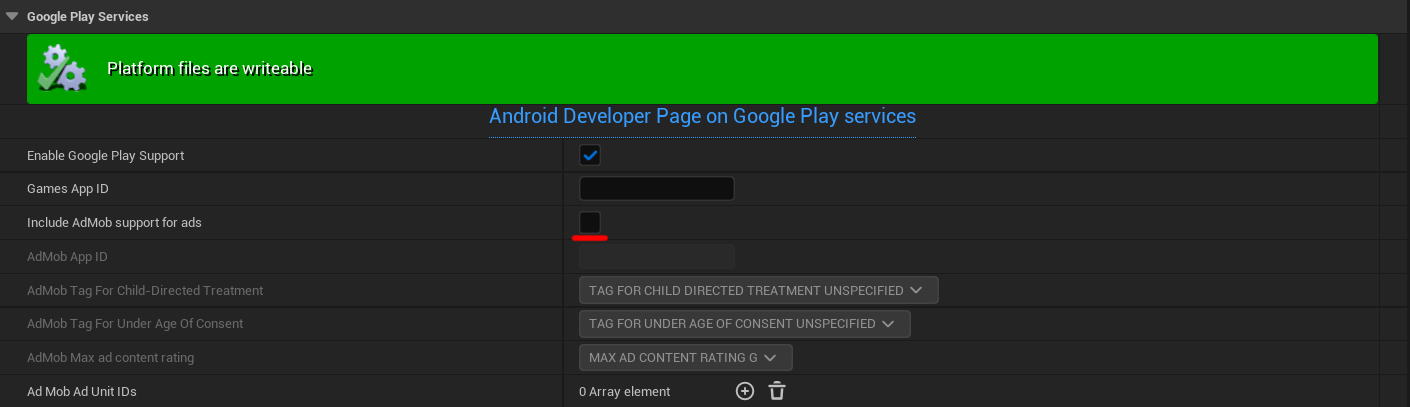The image size is (1410, 407).
Task: Click the 0 Array element text
Action: (x=624, y=392)
